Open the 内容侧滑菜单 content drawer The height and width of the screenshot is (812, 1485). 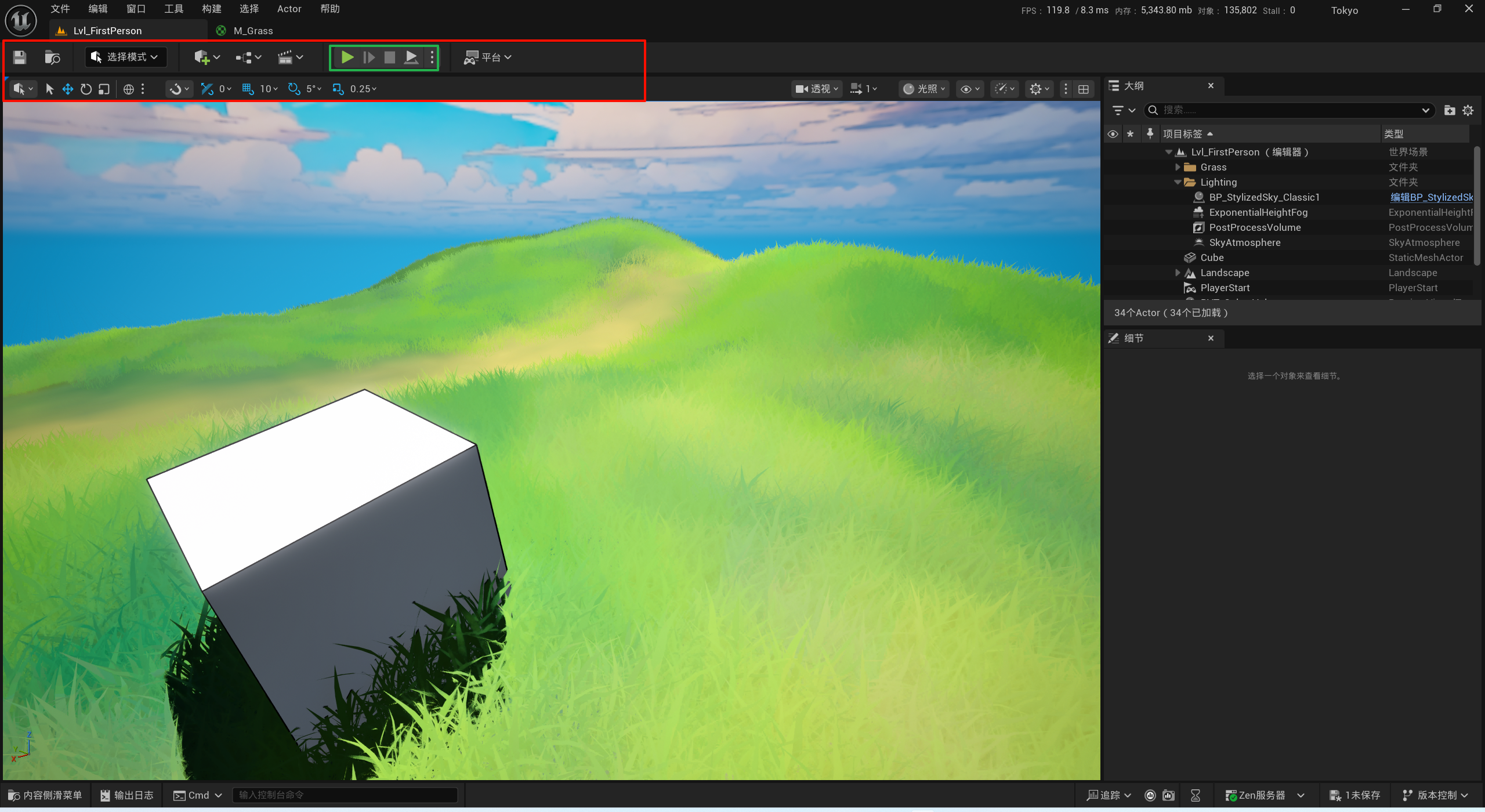click(45, 795)
